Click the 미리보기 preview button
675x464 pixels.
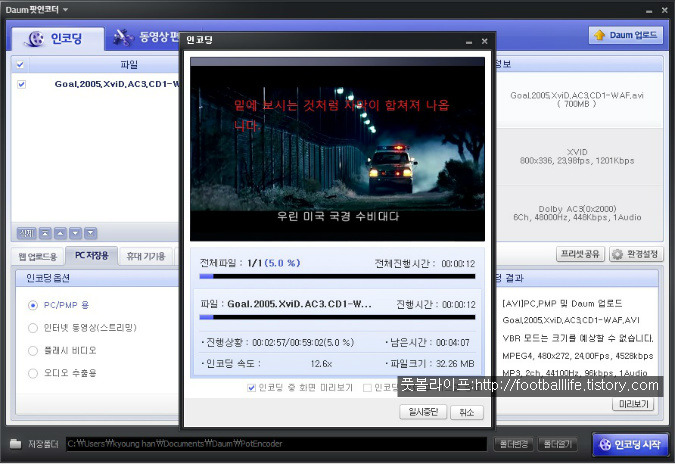point(633,404)
